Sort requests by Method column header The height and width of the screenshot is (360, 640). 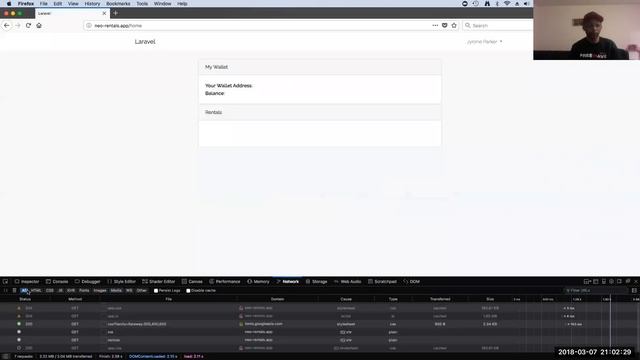coord(75,299)
